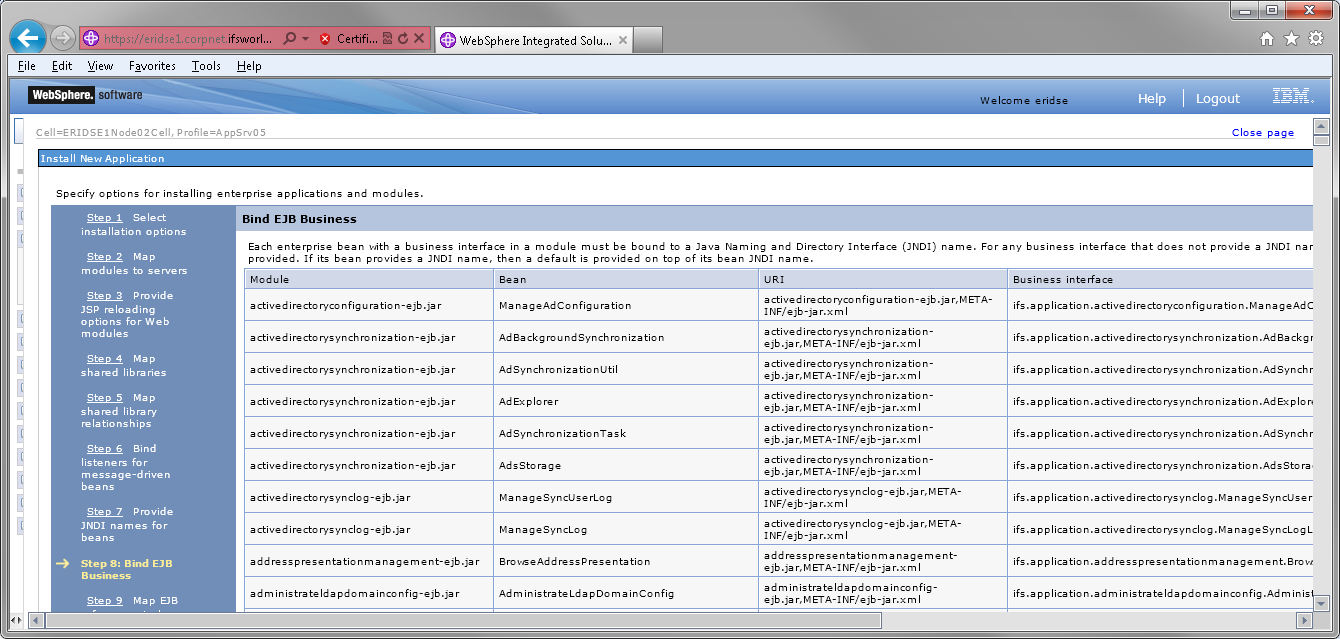The height and width of the screenshot is (639, 1340).
Task: Click the back navigation arrow
Action: pyautogui.click(x=27, y=38)
